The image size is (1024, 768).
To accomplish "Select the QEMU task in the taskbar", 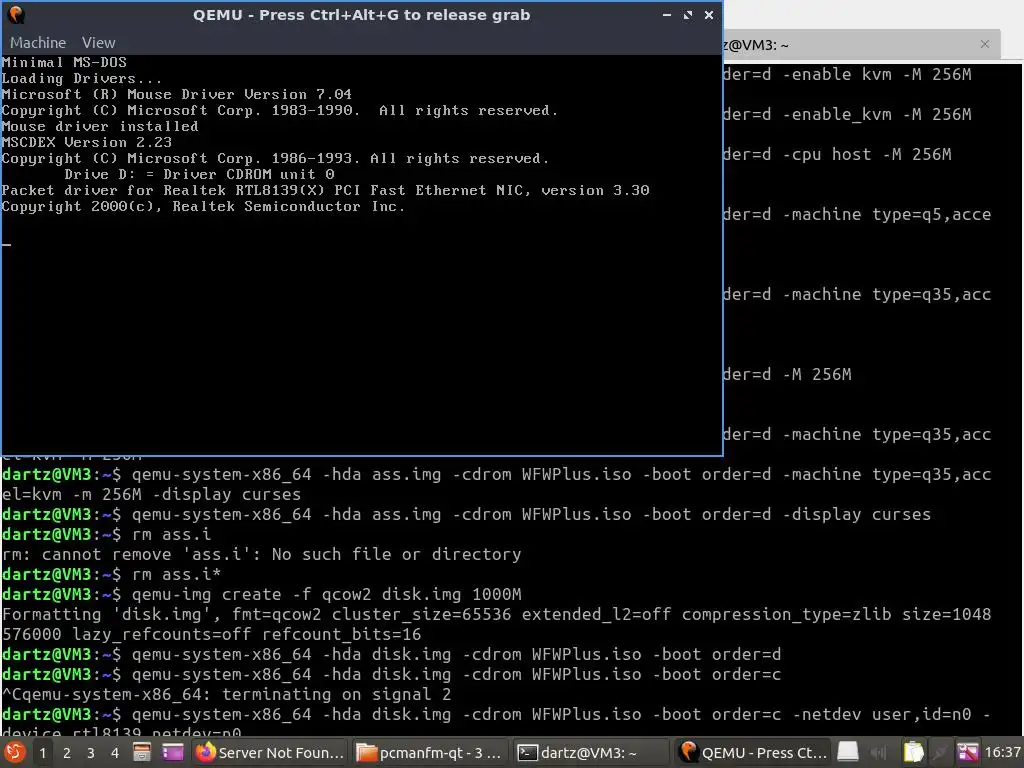I will pos(752,752).
